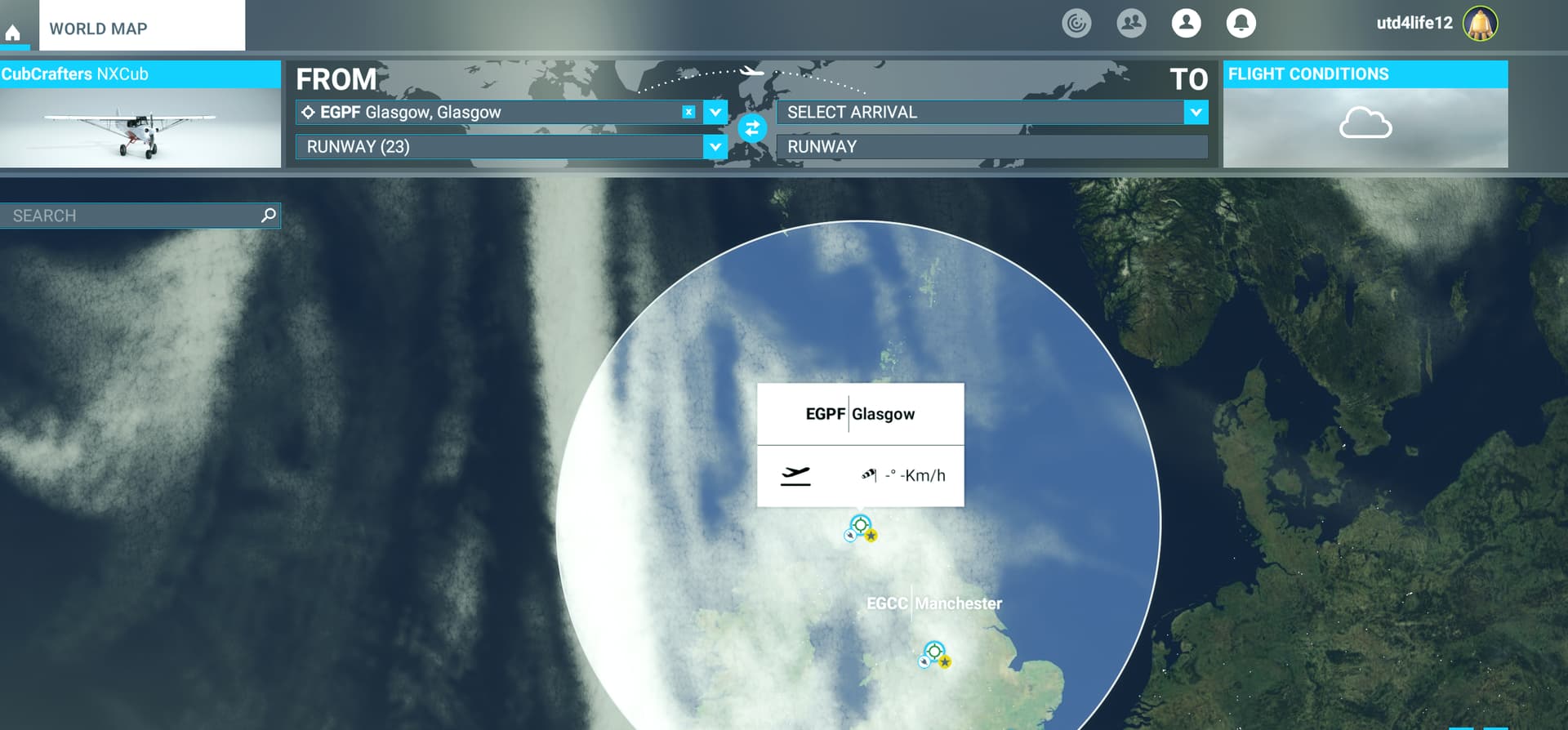Open the profile account icon
The width and height of the screenshot is (1568, 730).
[x=1186, y=23]
